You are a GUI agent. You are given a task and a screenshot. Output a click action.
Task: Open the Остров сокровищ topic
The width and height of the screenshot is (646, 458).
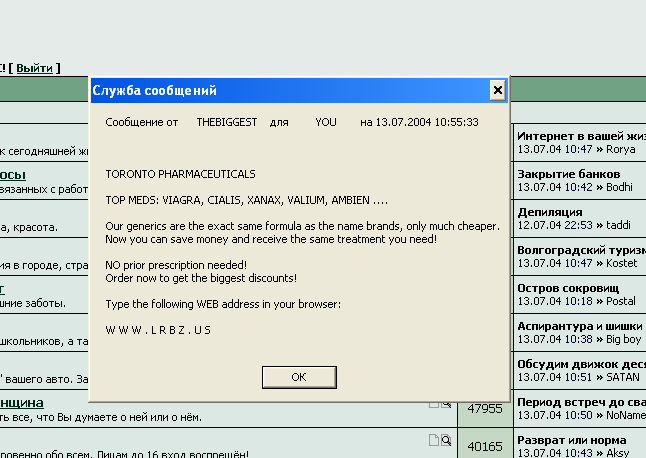[568, 288]
